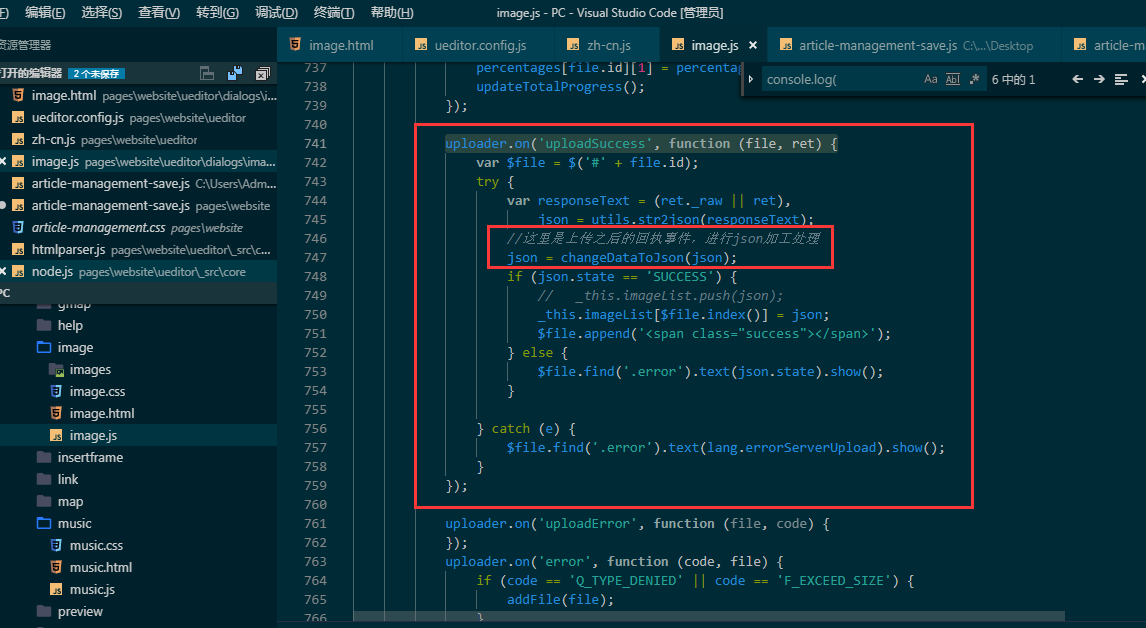
Task: Toggle find in selection in the find widget
Action: 1120,79
